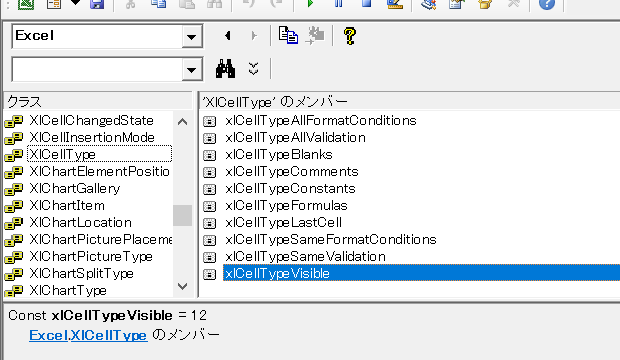Open the XlCellType link in the details pane
This screenshot has height=360, width=620.
pyautogui.click(x=109, y=335)
